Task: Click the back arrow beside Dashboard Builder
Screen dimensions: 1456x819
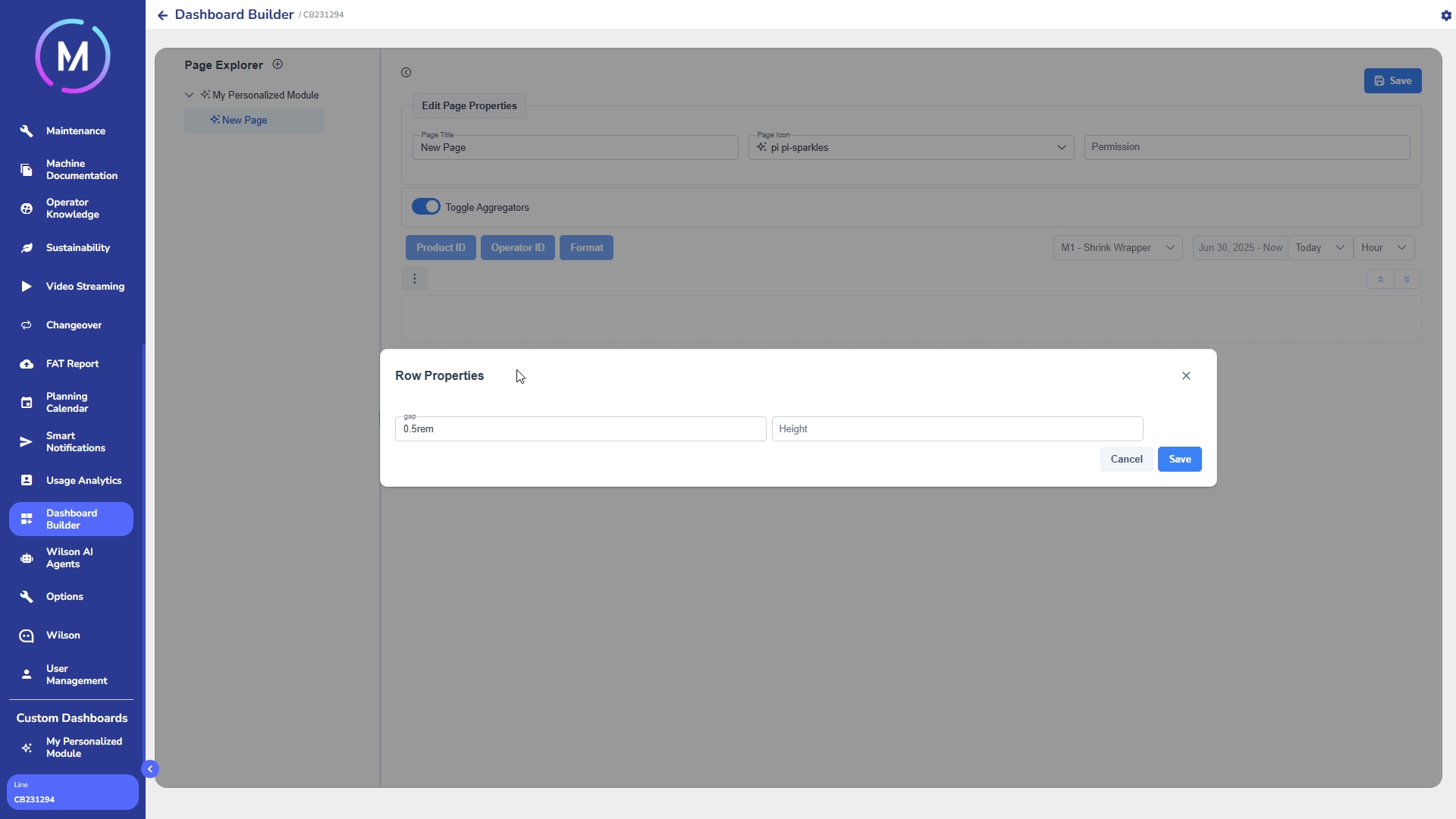Action: 162,15
